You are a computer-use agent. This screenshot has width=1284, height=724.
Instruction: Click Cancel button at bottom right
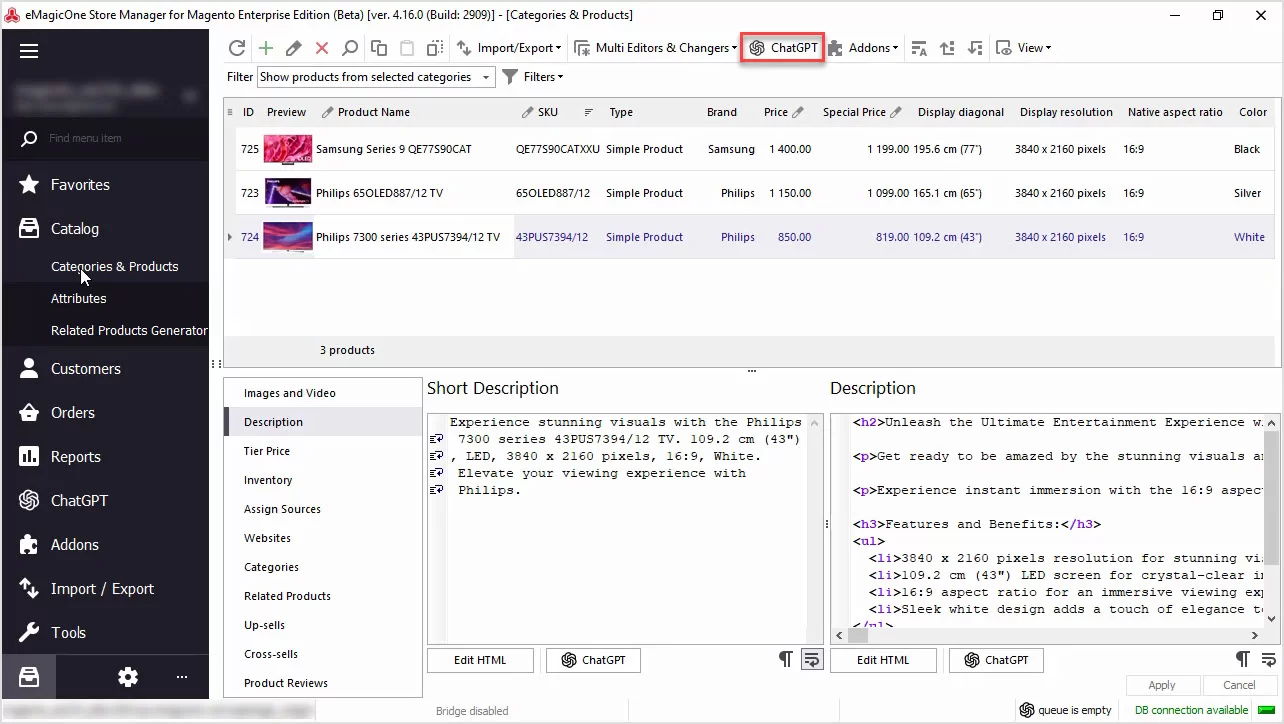(1239, 685)
